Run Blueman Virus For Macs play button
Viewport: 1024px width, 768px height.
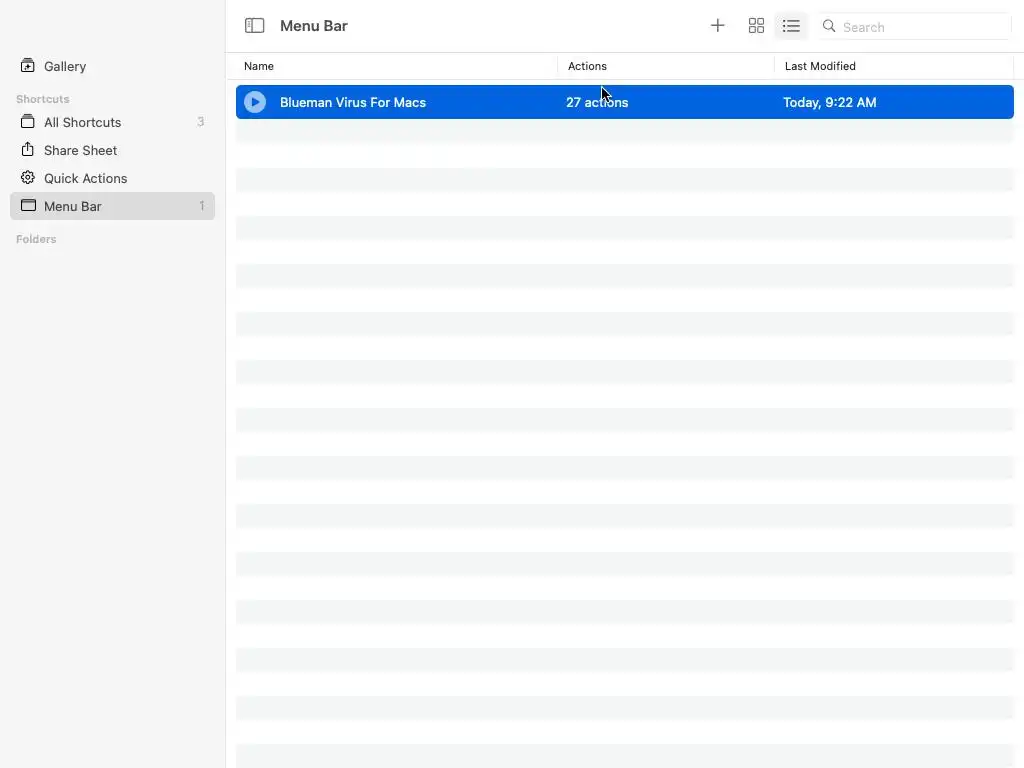pos(255,102)
